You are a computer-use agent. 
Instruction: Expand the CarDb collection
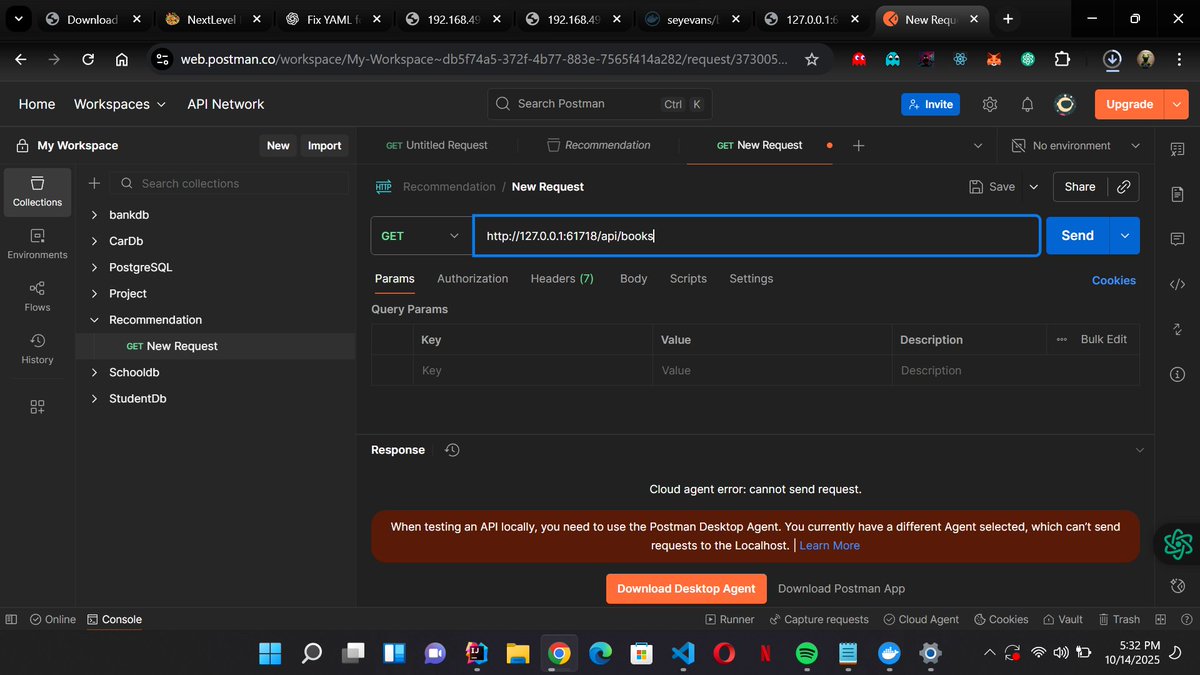(95, 241)
